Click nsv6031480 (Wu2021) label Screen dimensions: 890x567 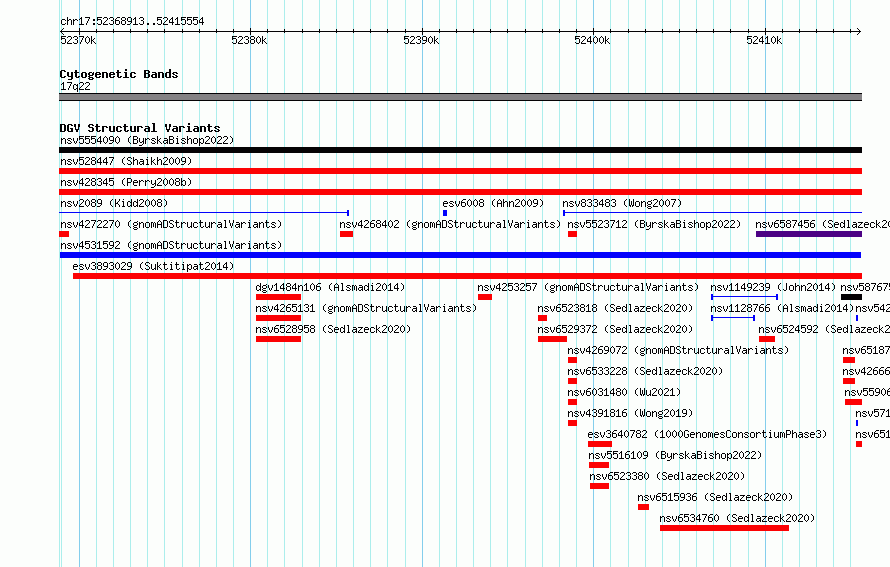coord(624,392)
